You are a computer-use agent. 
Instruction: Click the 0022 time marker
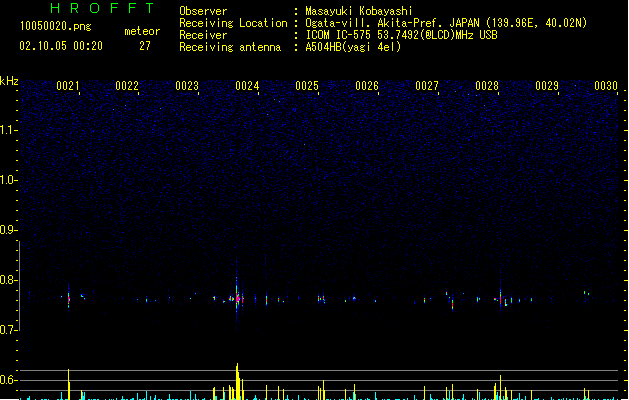coord(127,86)
